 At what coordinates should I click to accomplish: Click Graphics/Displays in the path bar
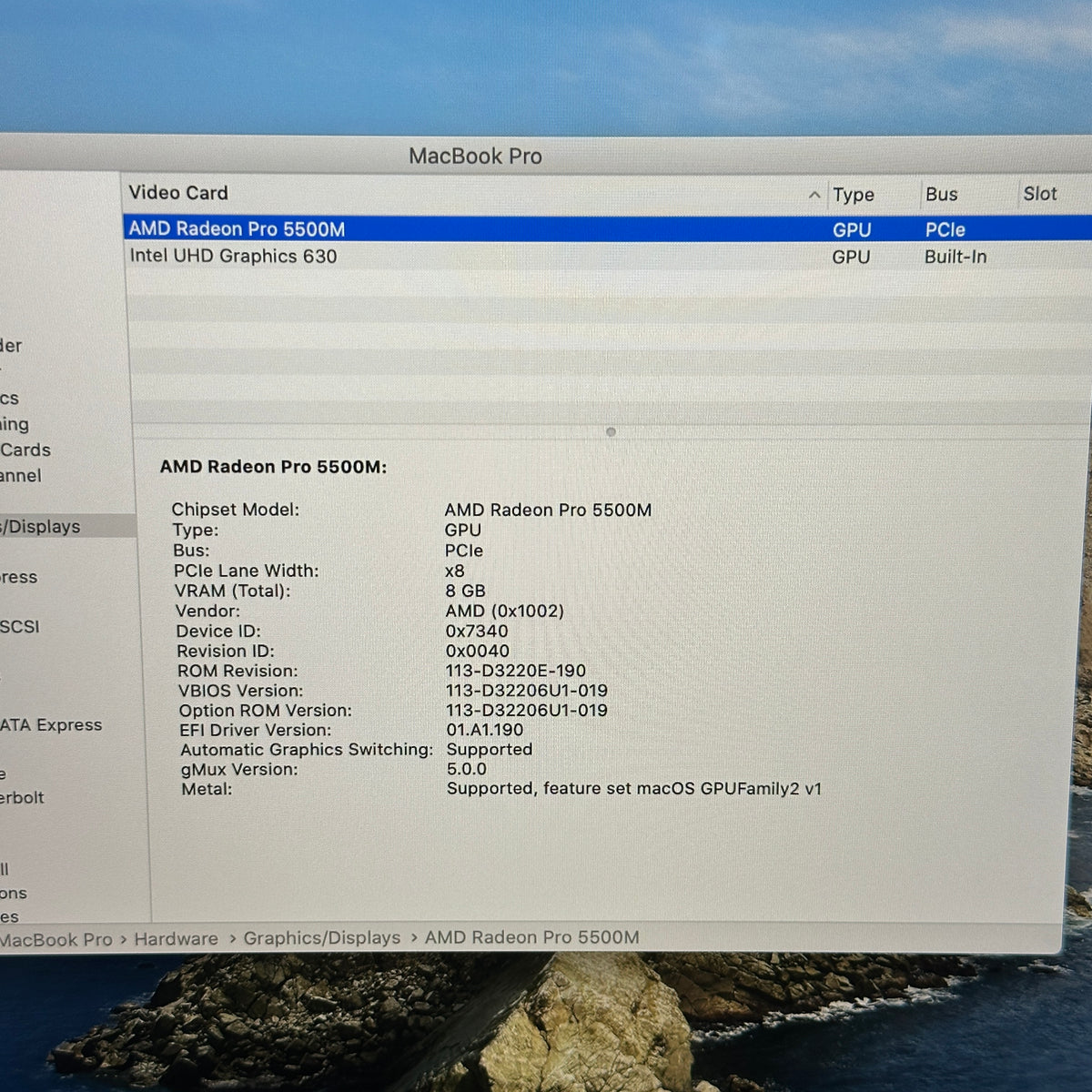click(x=322, y=938)
